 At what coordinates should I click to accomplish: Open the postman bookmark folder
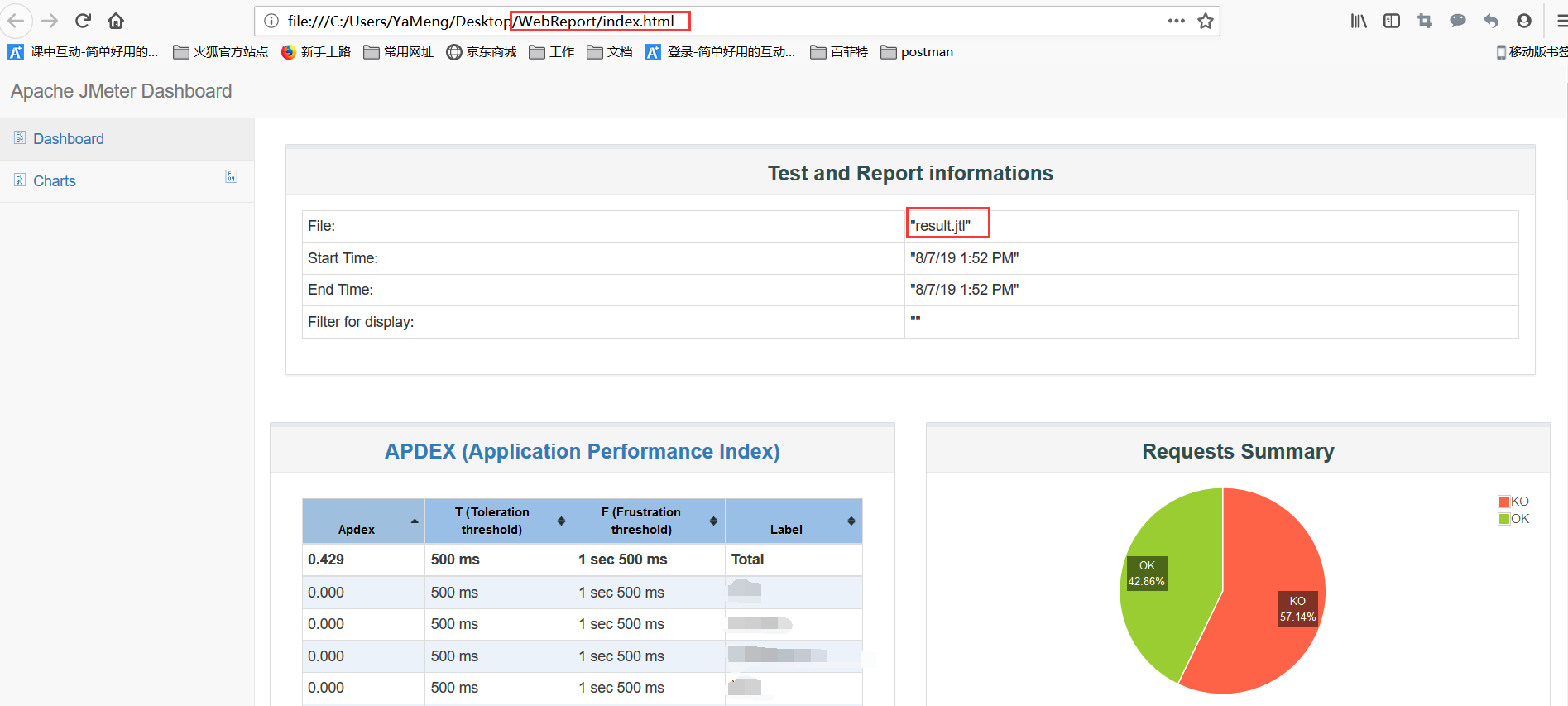click(x=917, y=52)
